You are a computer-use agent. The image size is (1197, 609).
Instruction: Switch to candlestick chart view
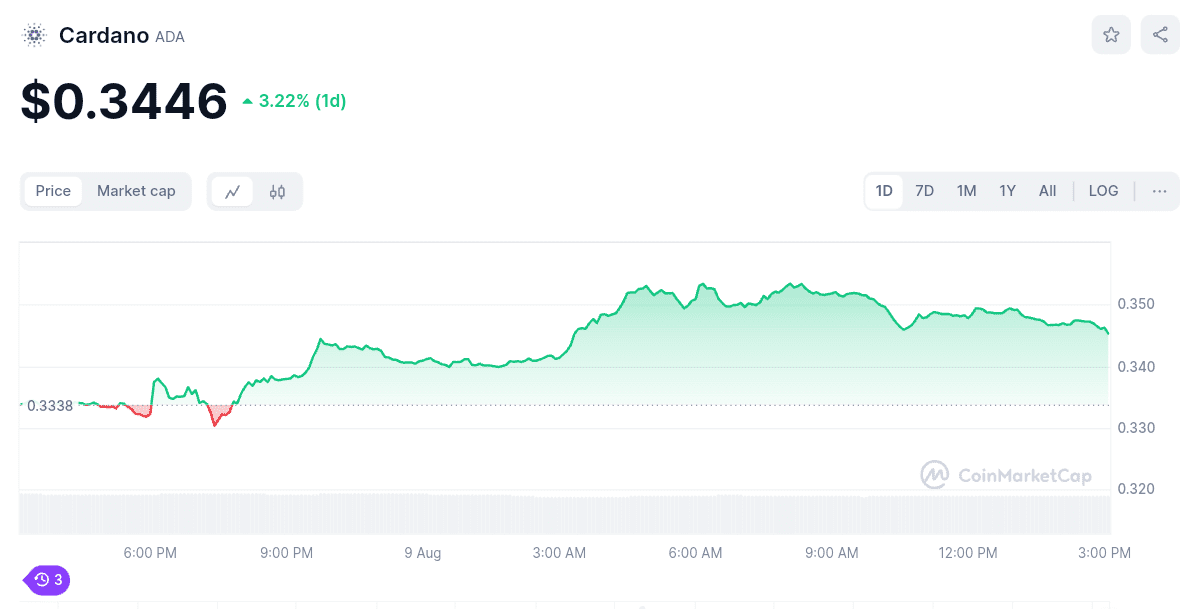coord(277,192)
